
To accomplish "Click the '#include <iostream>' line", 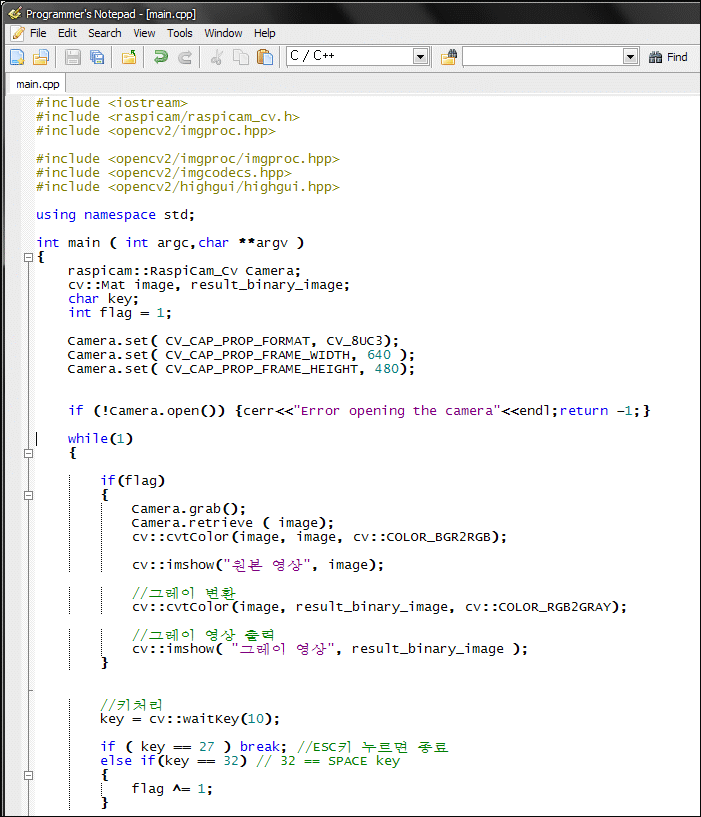I will point(112,103).
